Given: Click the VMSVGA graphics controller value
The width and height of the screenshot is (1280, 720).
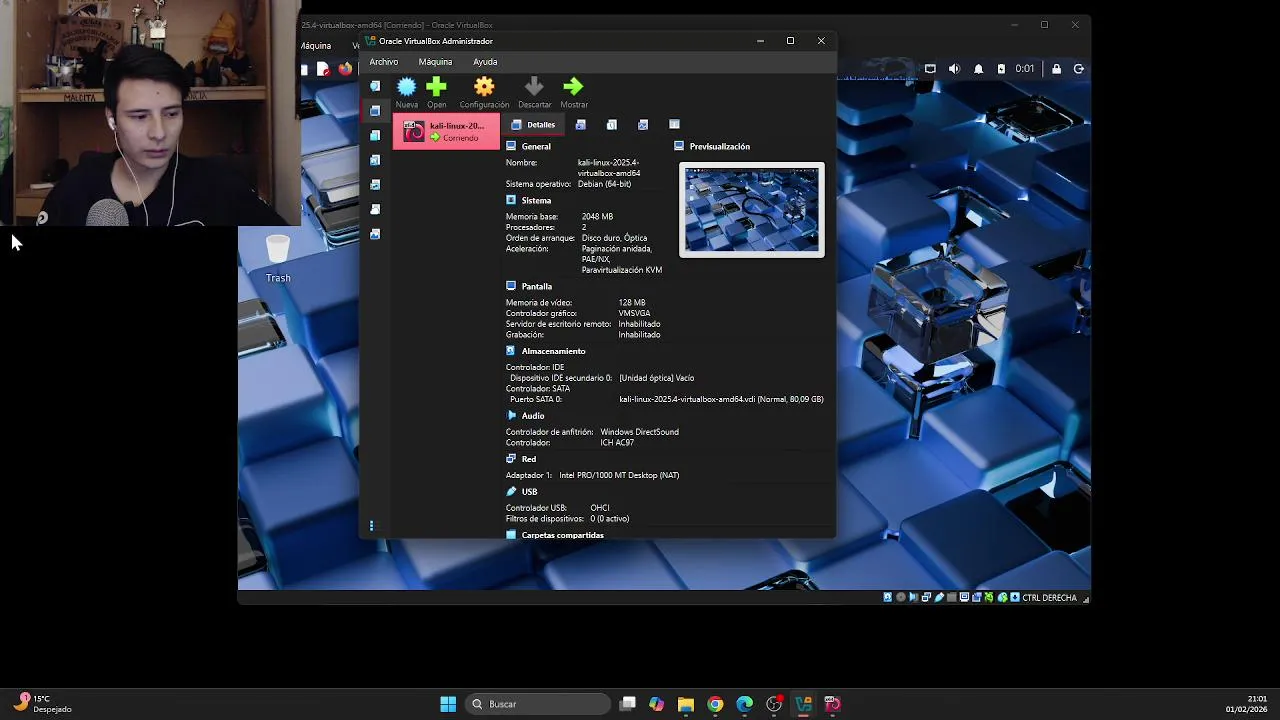Looking at the screenshot, I should [x=634, y=313].
